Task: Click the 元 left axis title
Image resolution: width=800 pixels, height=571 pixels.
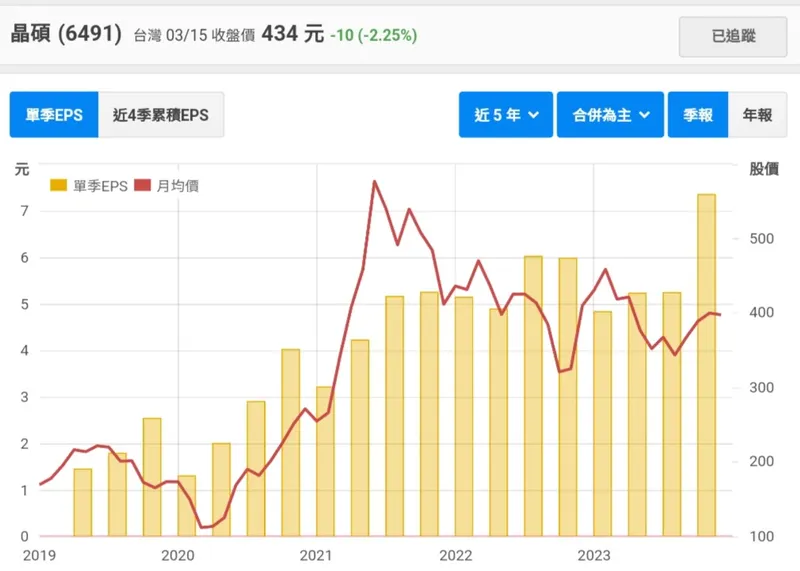Action: point(22,169)
